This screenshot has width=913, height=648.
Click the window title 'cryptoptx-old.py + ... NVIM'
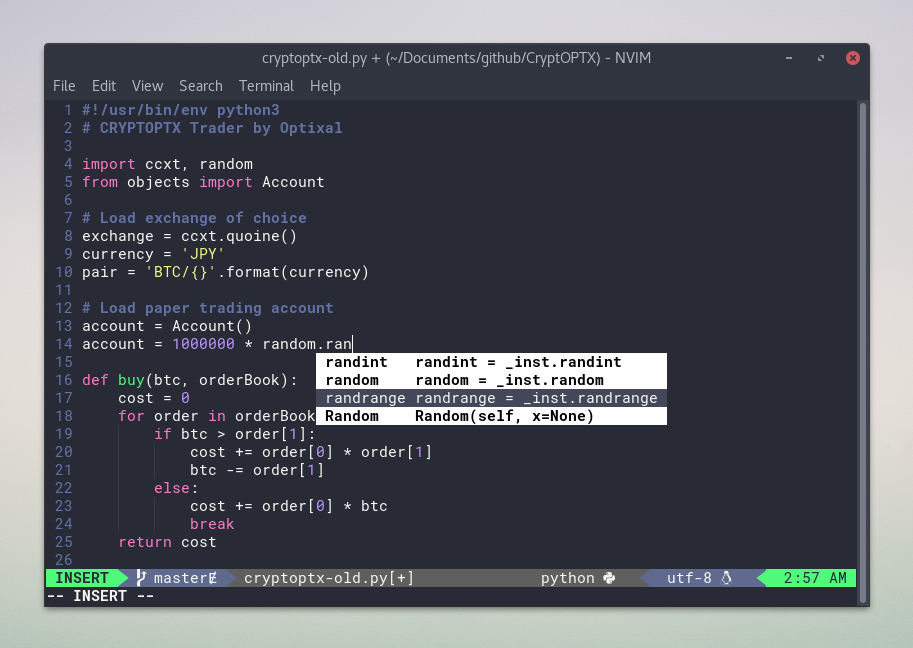(x=456, y=58)
